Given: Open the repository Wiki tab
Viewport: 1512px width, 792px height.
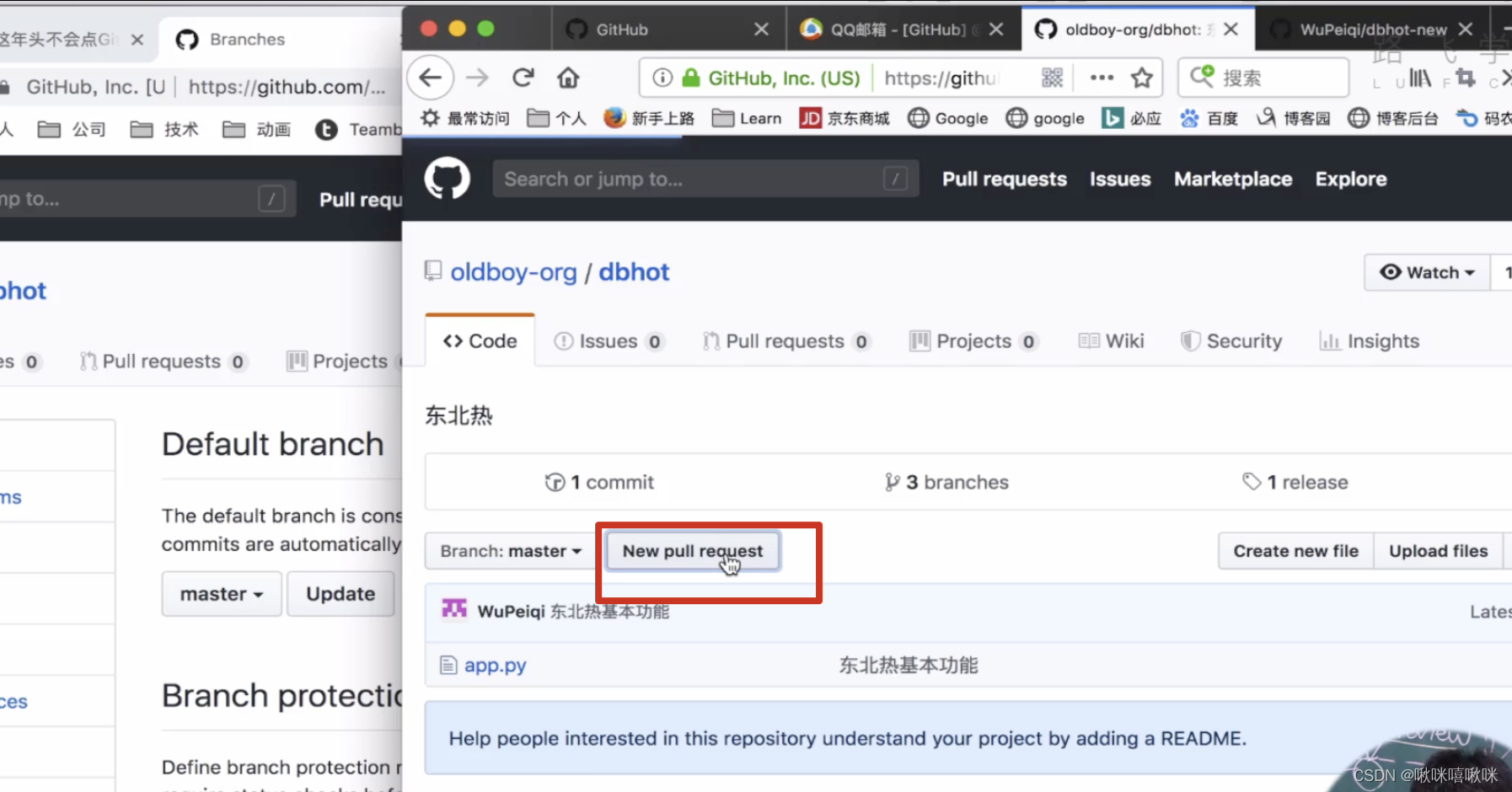Looking at the screenshot, I should [x=1112, y=341].
